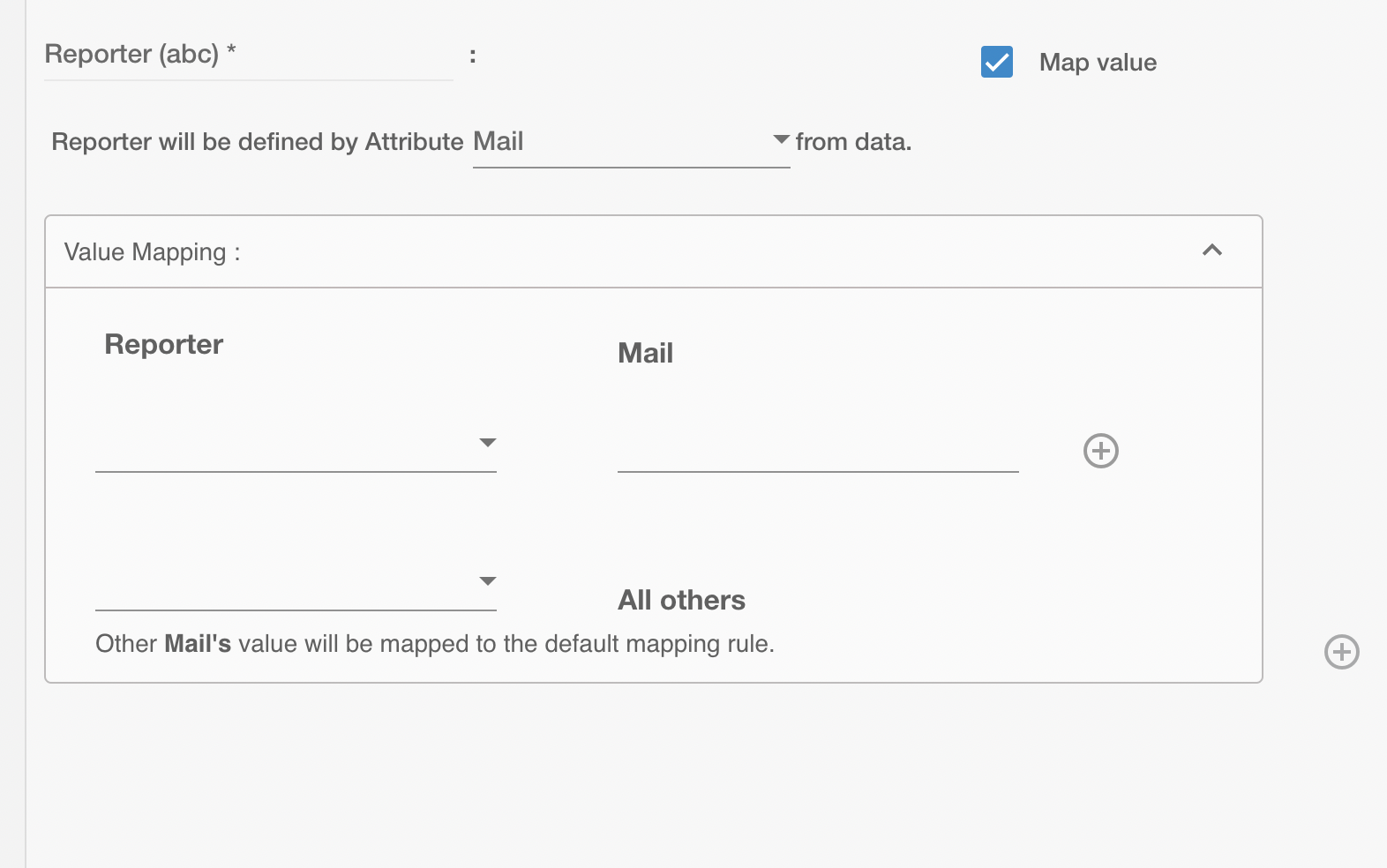The height and width of the screenshot is (868, 1387).
Task: Click the Value Mapping header text
Action: coord(152,252)
